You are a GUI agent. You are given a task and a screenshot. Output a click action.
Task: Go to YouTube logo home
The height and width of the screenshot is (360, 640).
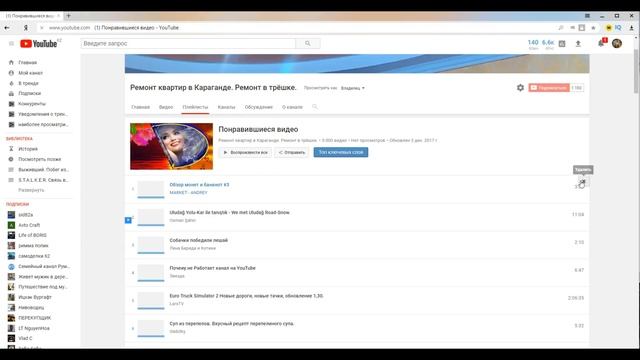[39, 43]
